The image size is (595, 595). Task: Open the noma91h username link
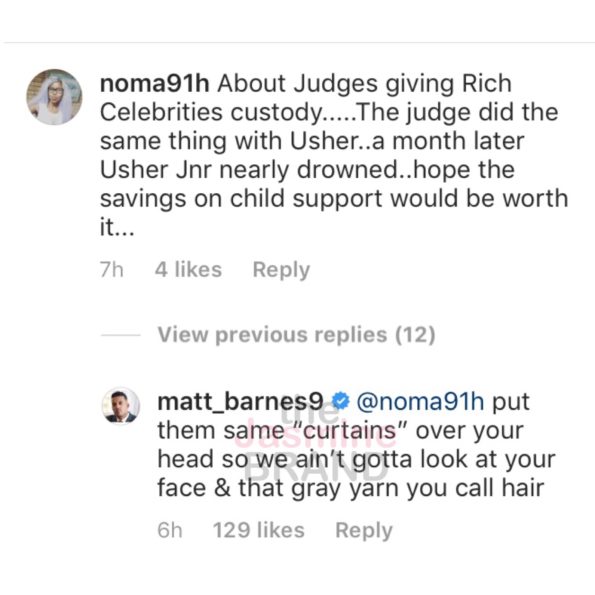[154, 83]
